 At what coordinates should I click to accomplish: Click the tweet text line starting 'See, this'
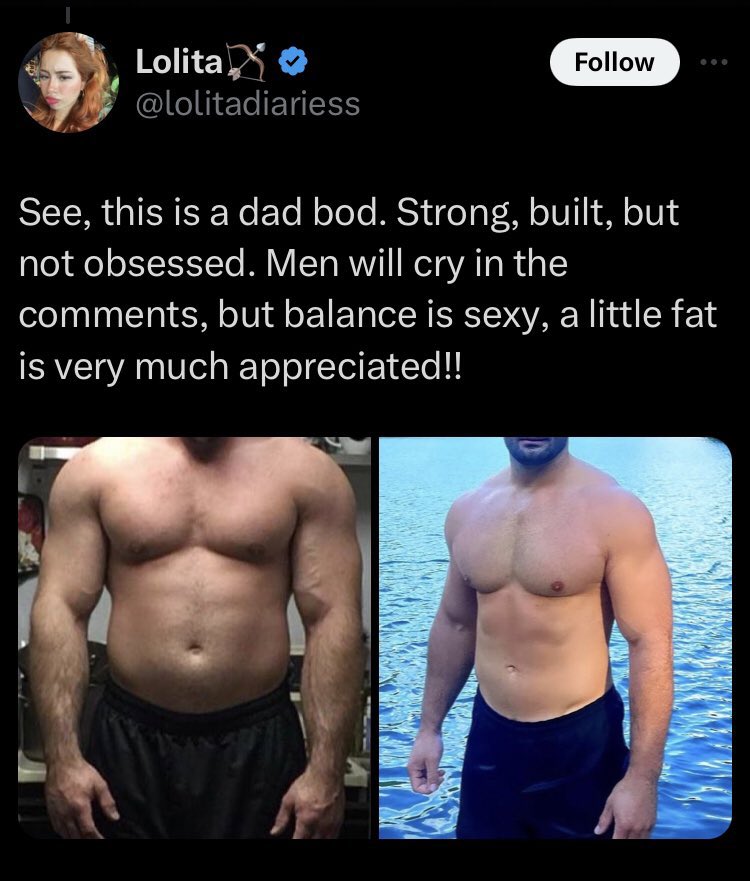349,212
